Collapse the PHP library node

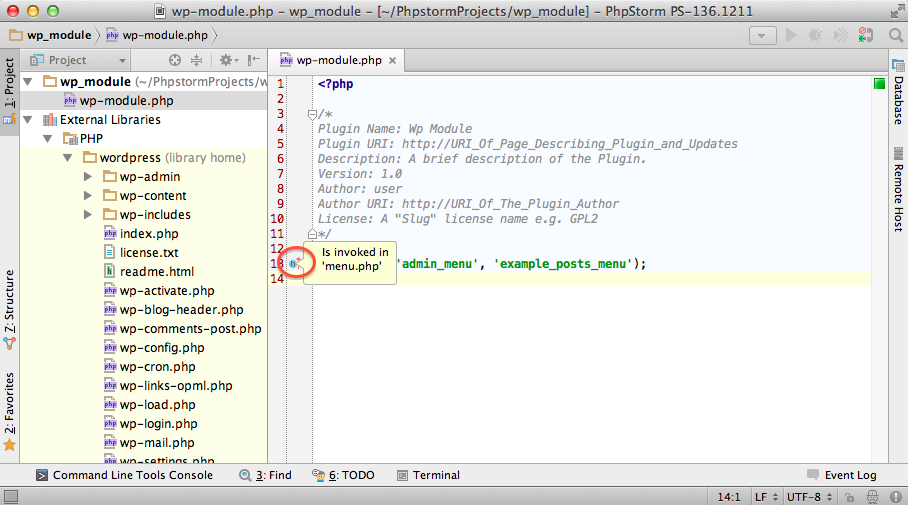point(48,139)
